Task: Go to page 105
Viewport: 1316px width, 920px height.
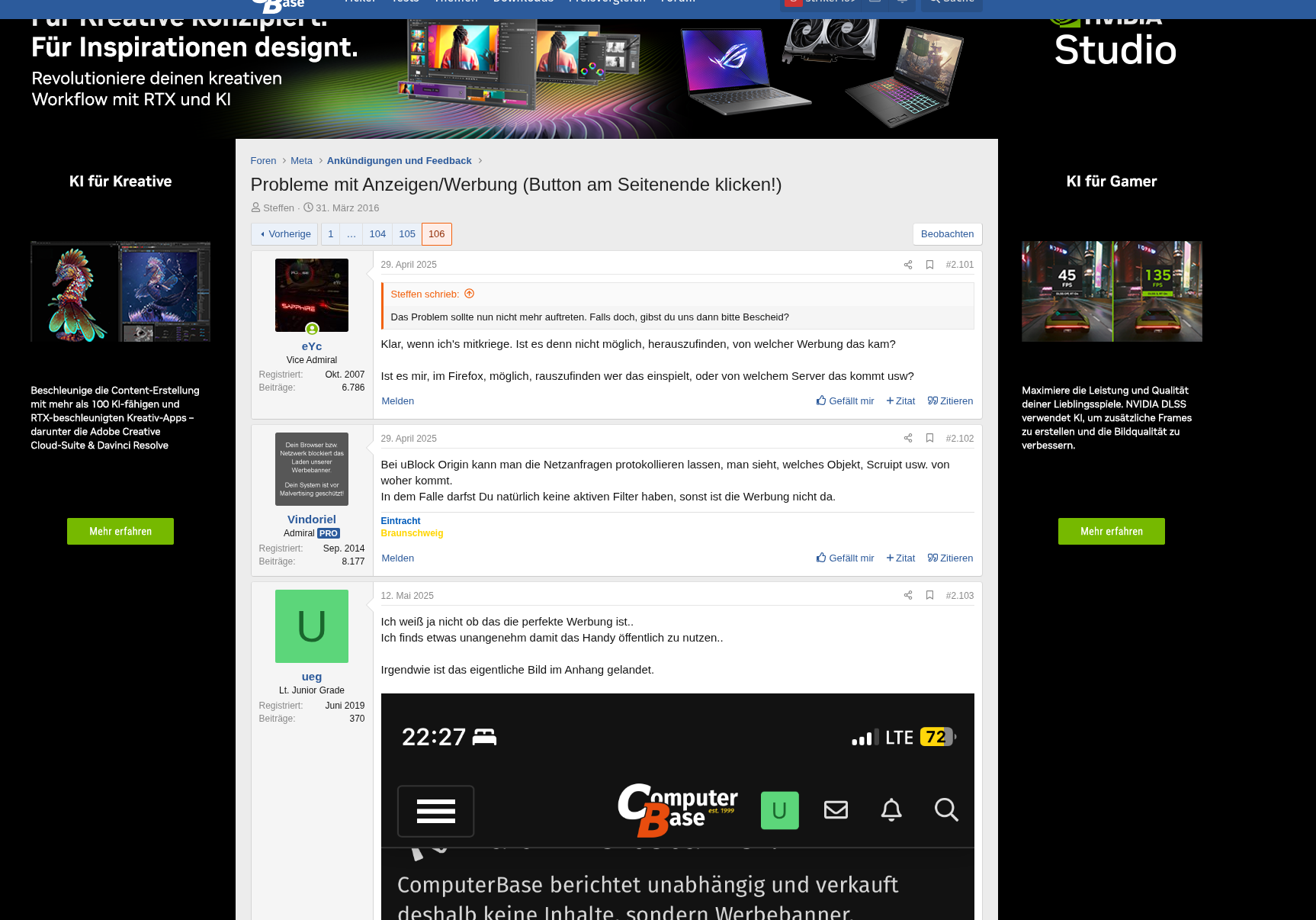Action: click(407, 234)
